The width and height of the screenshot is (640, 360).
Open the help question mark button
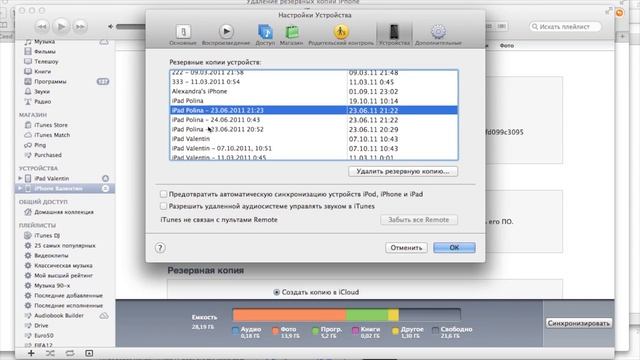coord(160,248)
